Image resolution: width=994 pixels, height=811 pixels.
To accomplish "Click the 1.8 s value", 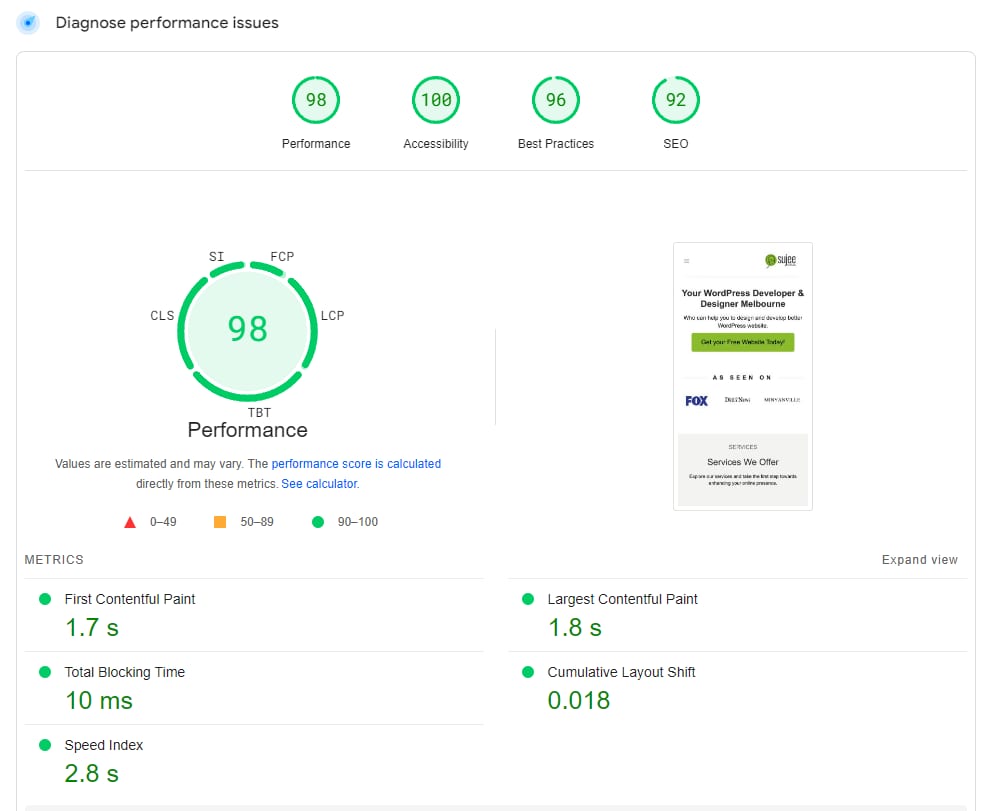I will tap(574, 628).
